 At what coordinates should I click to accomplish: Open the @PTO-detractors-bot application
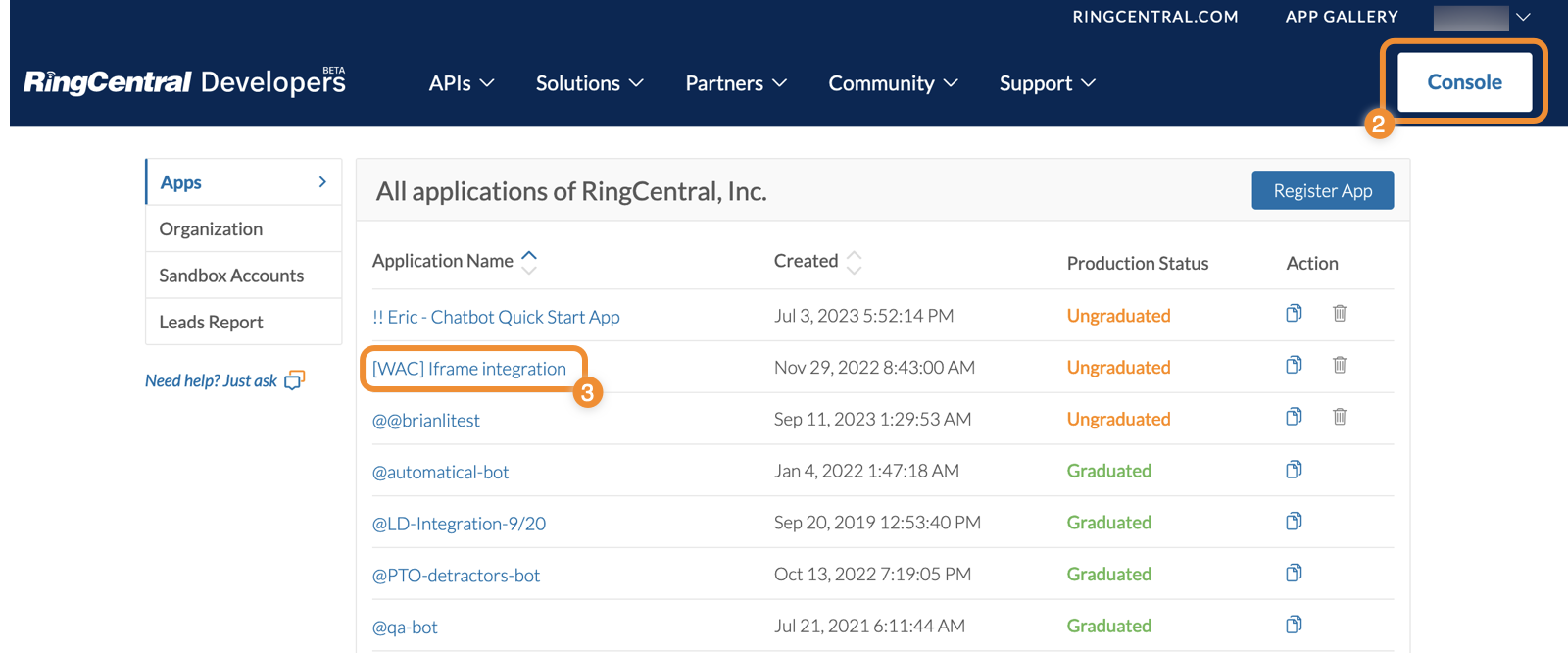tap(456, 576)
